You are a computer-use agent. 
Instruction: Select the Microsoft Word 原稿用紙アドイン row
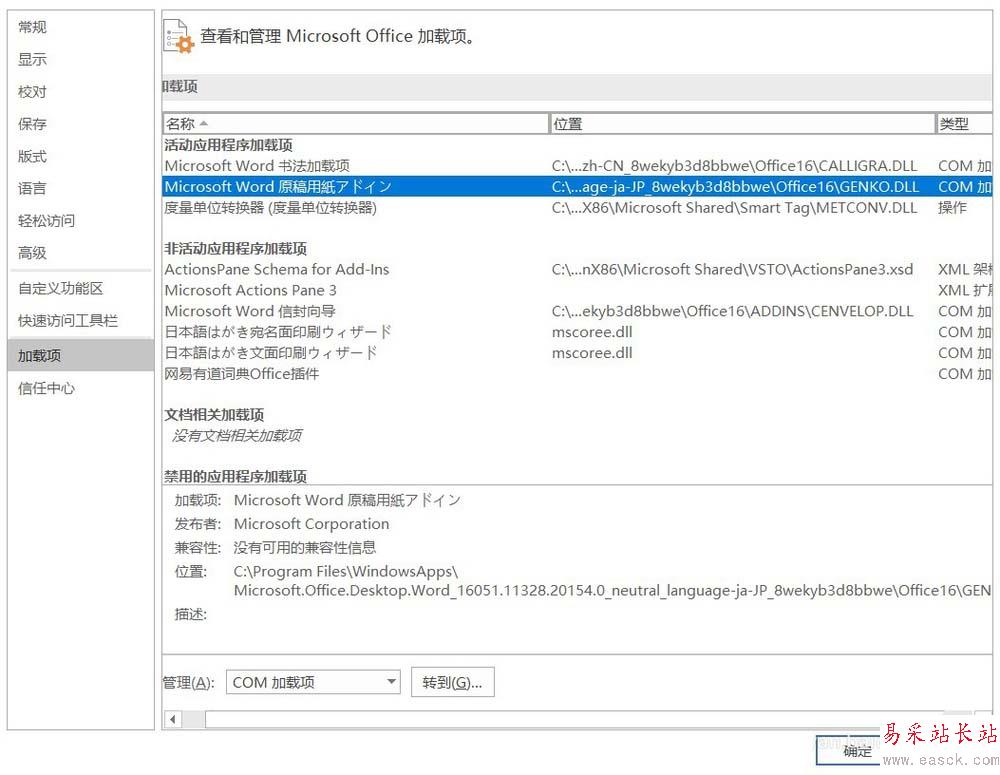577,186
